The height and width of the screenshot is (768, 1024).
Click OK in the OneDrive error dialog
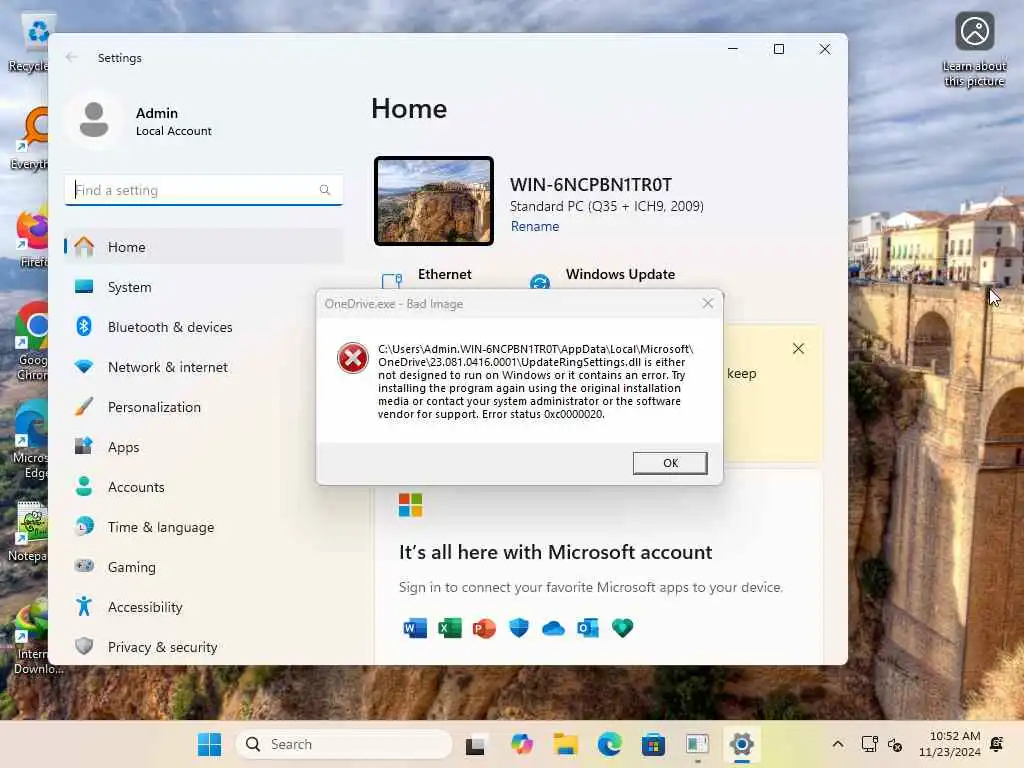669,463
